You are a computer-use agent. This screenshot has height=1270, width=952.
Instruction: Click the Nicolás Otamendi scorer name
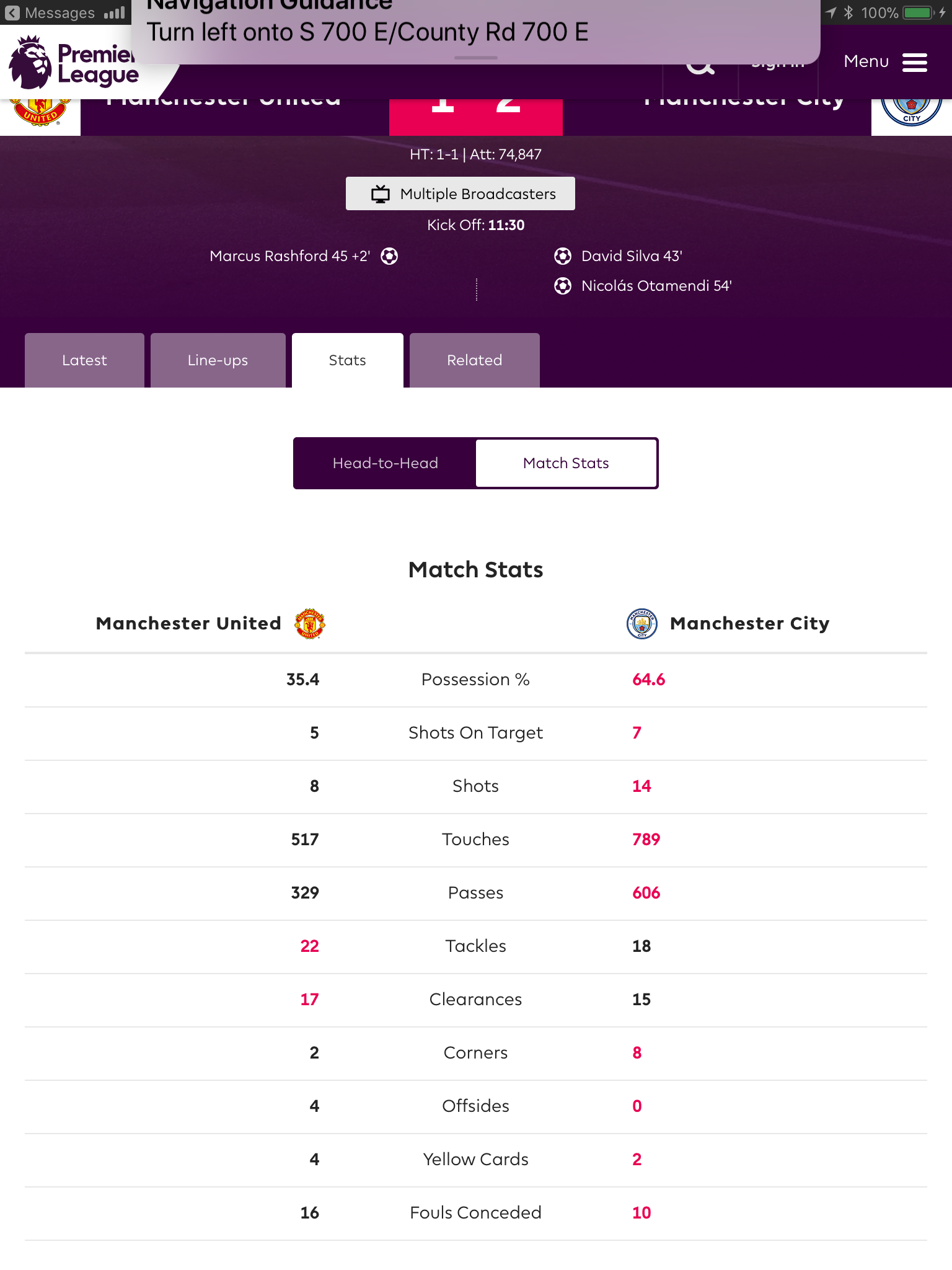pos(656,286)
